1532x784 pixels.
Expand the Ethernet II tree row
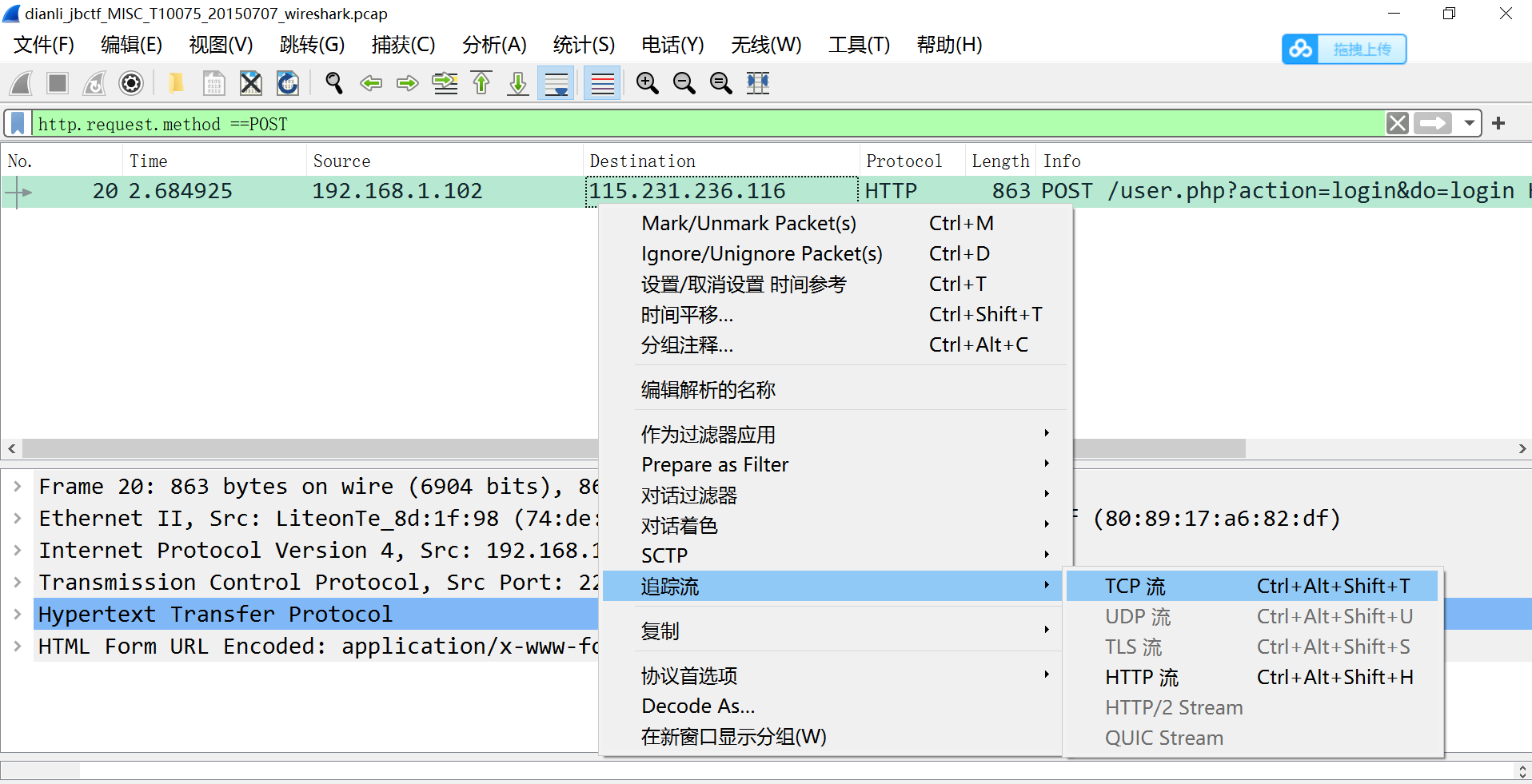point(17,518)
